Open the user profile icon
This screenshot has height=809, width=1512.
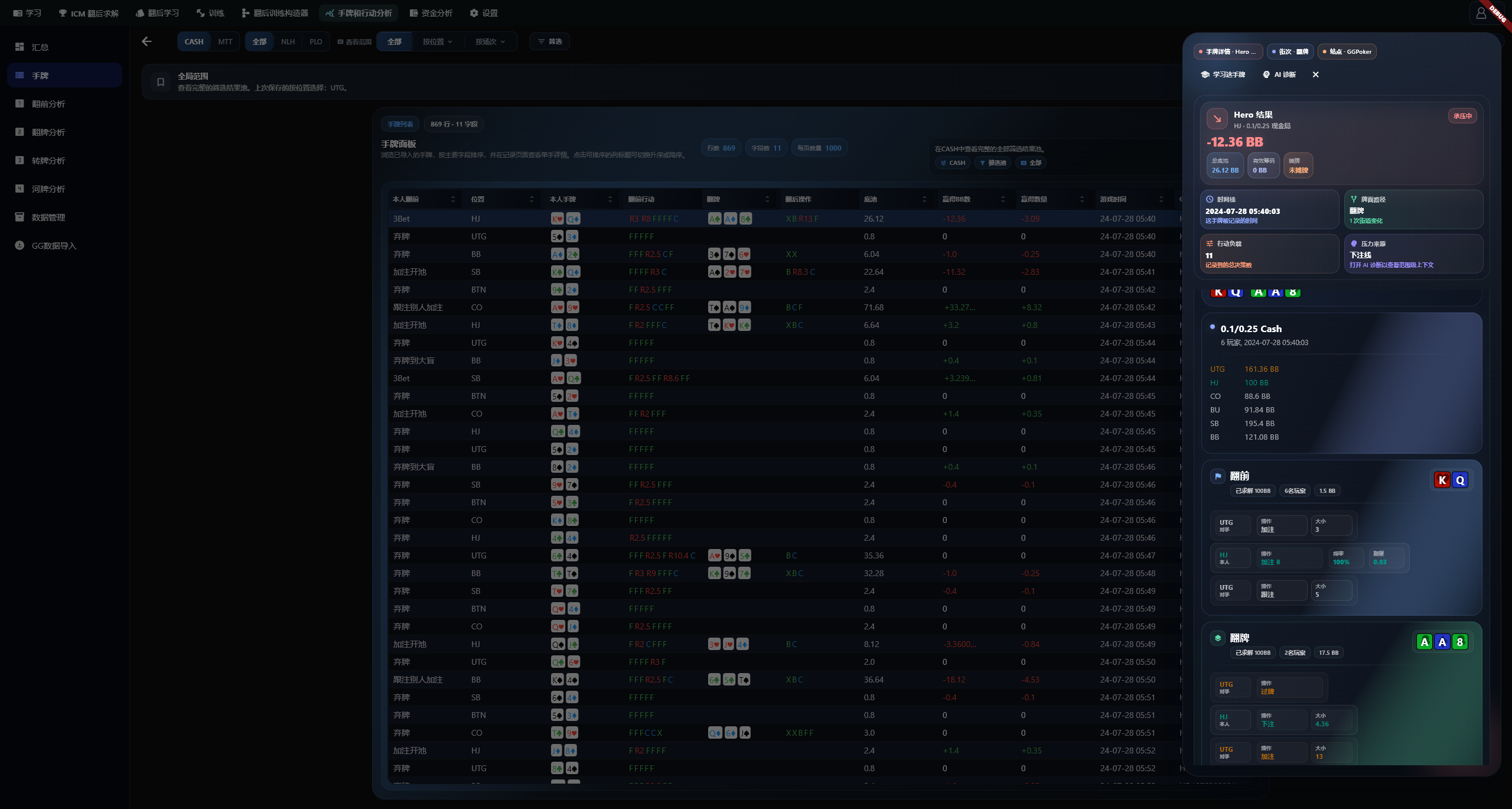(1481, 13)
